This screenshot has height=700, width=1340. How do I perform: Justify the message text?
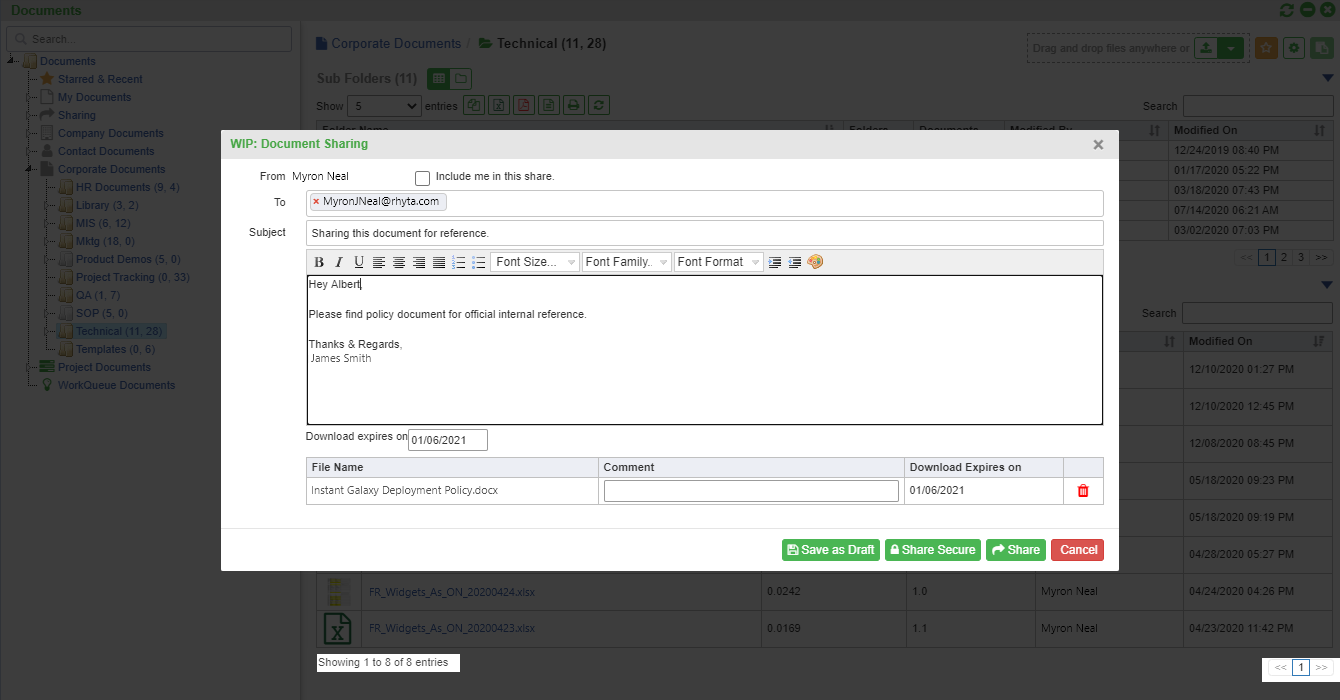point(439,262)
